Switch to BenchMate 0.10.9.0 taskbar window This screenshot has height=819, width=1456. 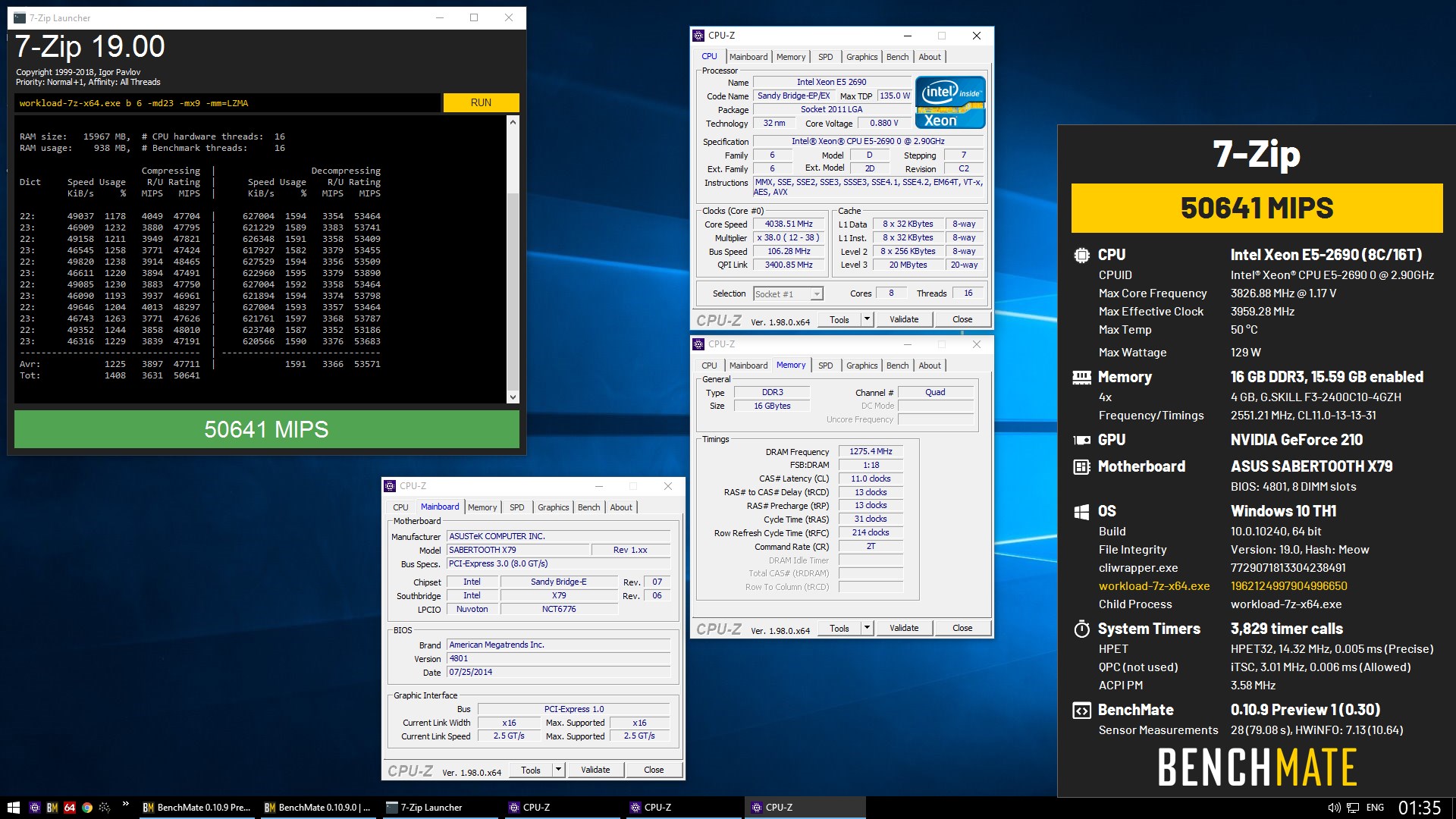318,808
